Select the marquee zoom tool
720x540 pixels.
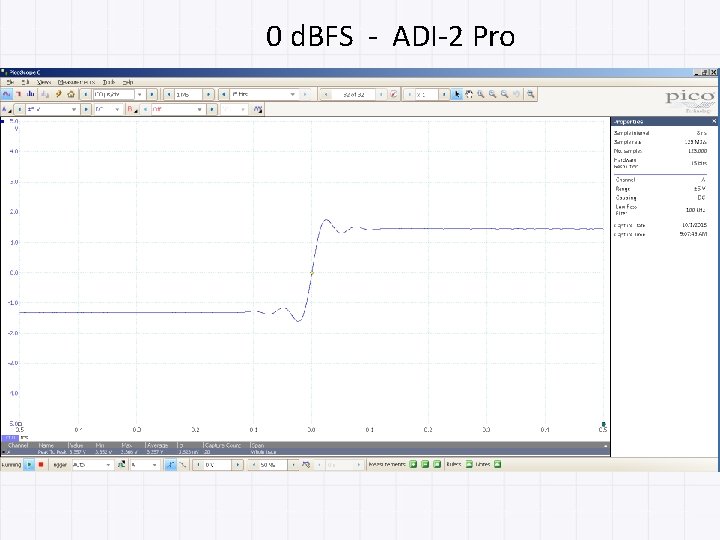(x=481, y=94)
